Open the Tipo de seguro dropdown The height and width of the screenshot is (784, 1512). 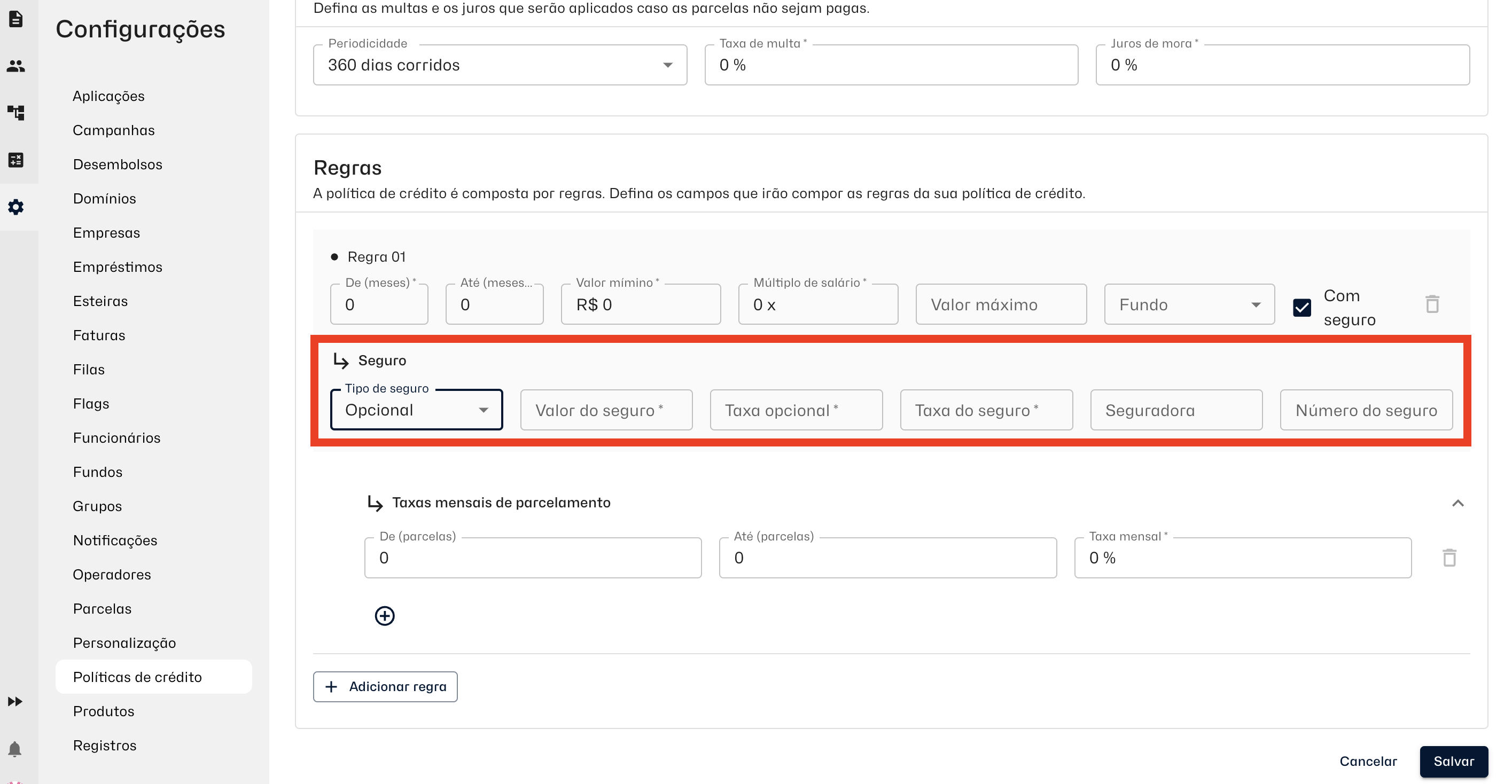click(416, 410)
